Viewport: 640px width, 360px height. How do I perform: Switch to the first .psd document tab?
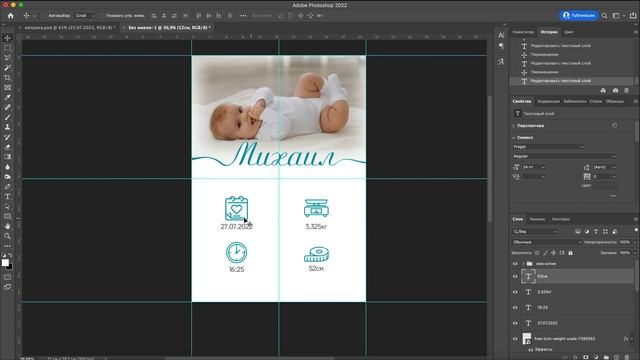coord(69,27)
